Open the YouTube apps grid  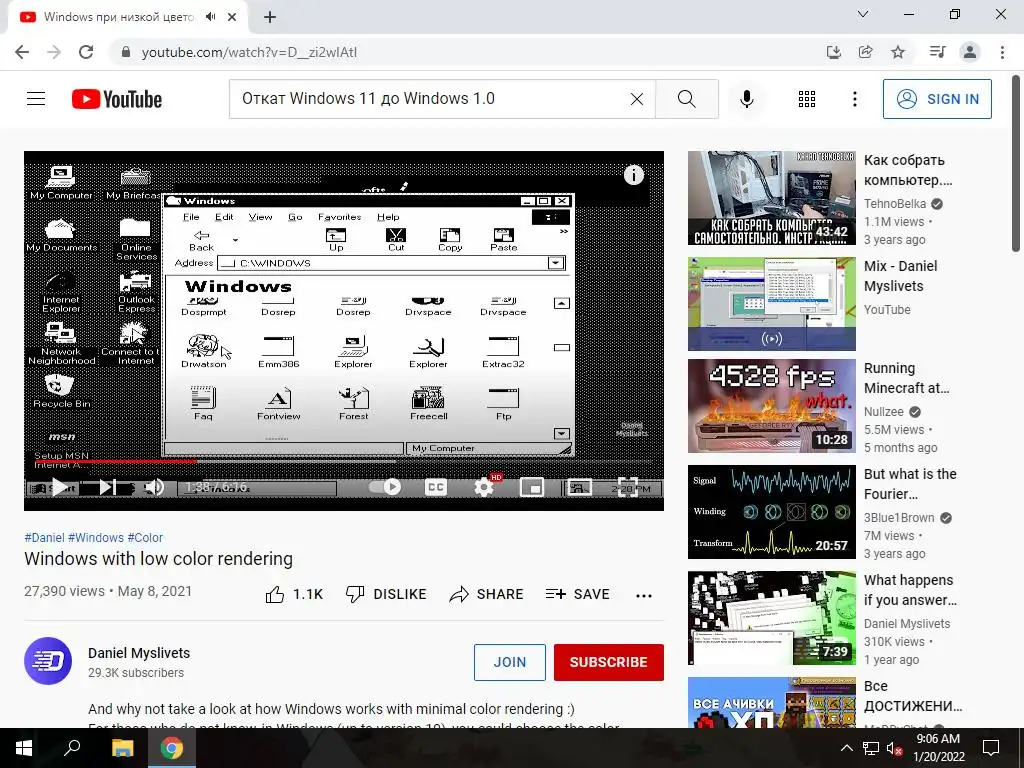click(x=807, y=99)
